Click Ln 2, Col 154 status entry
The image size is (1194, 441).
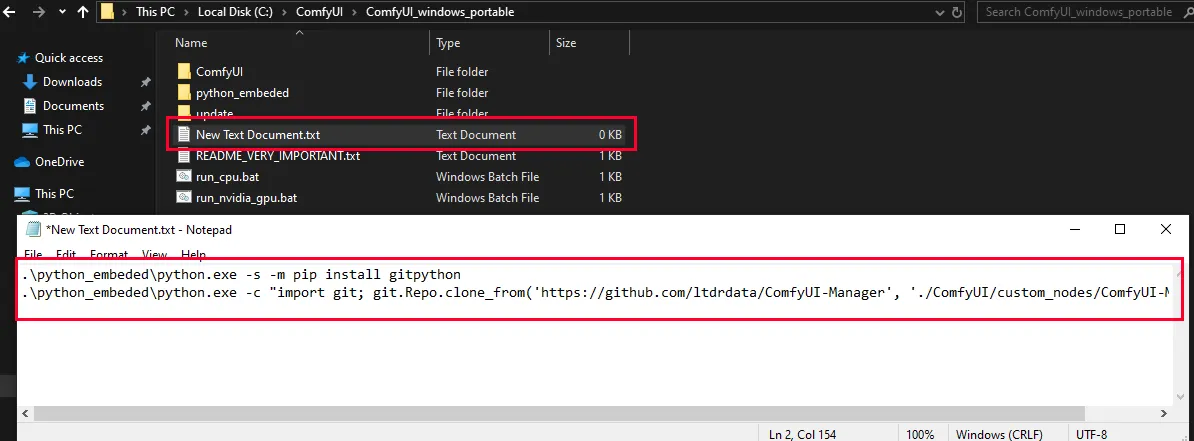coord(802,434)
